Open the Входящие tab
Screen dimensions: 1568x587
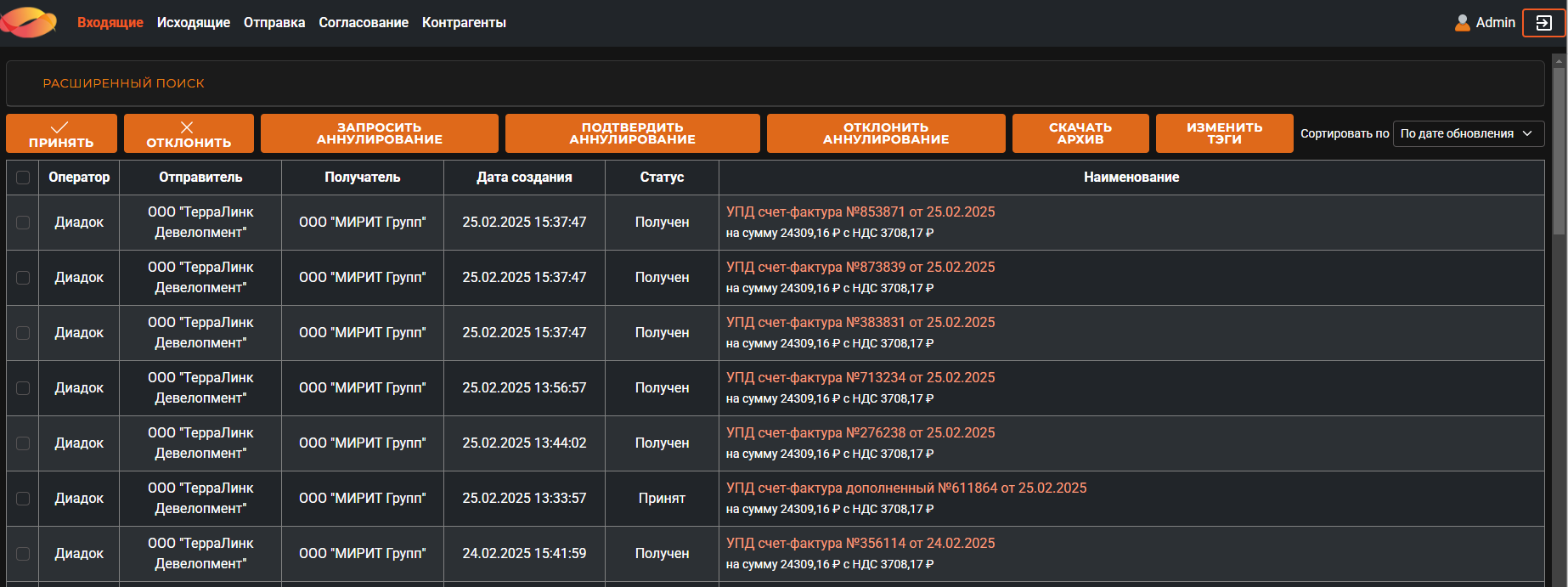click(x=110, y=23)
